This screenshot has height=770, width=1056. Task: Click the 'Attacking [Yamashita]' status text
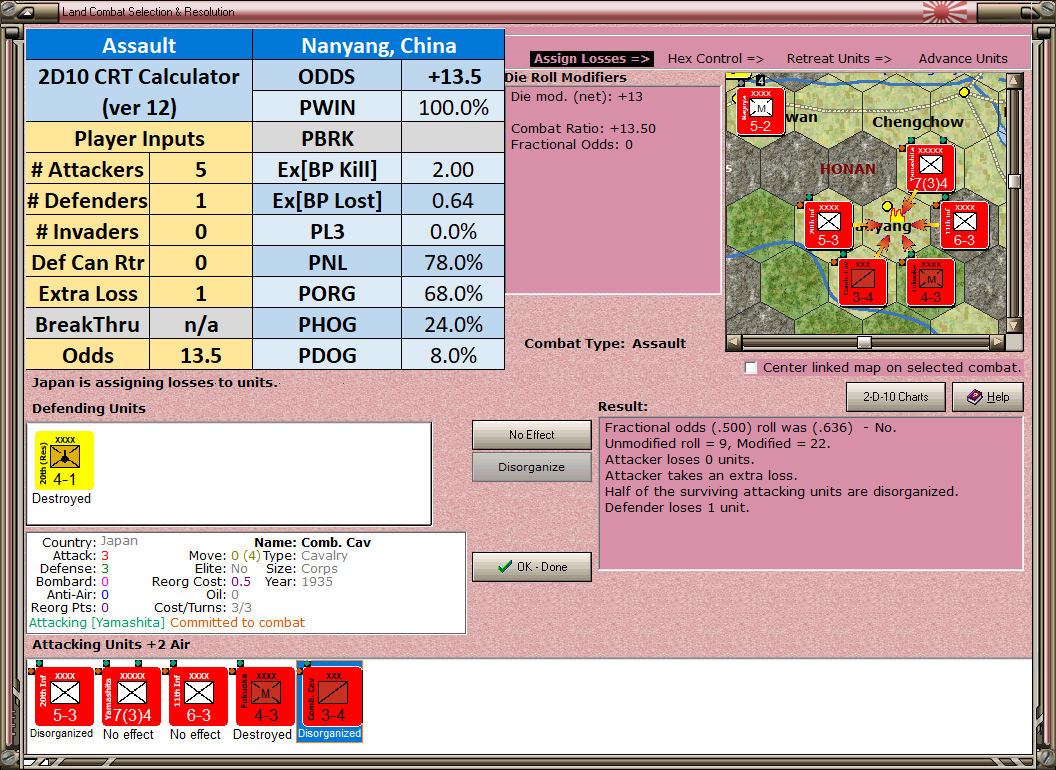coord(96,622)
